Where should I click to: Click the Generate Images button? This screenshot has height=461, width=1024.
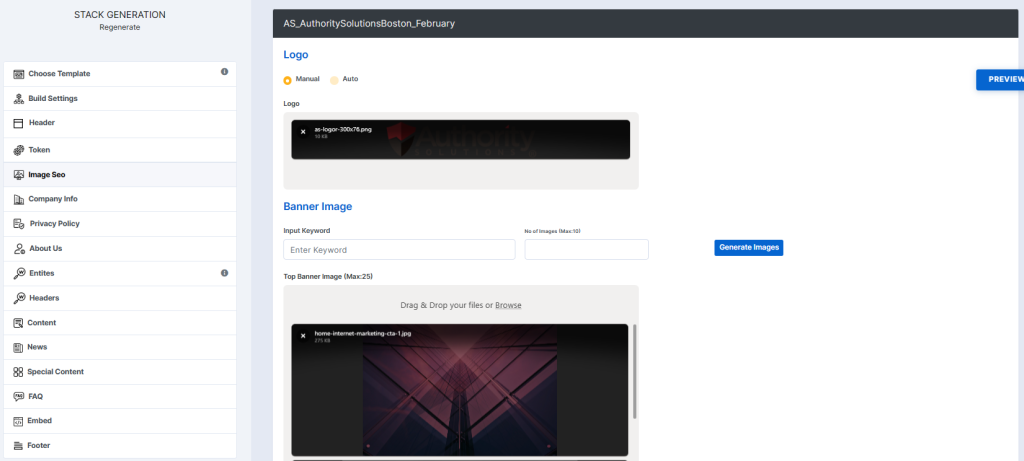748,247
